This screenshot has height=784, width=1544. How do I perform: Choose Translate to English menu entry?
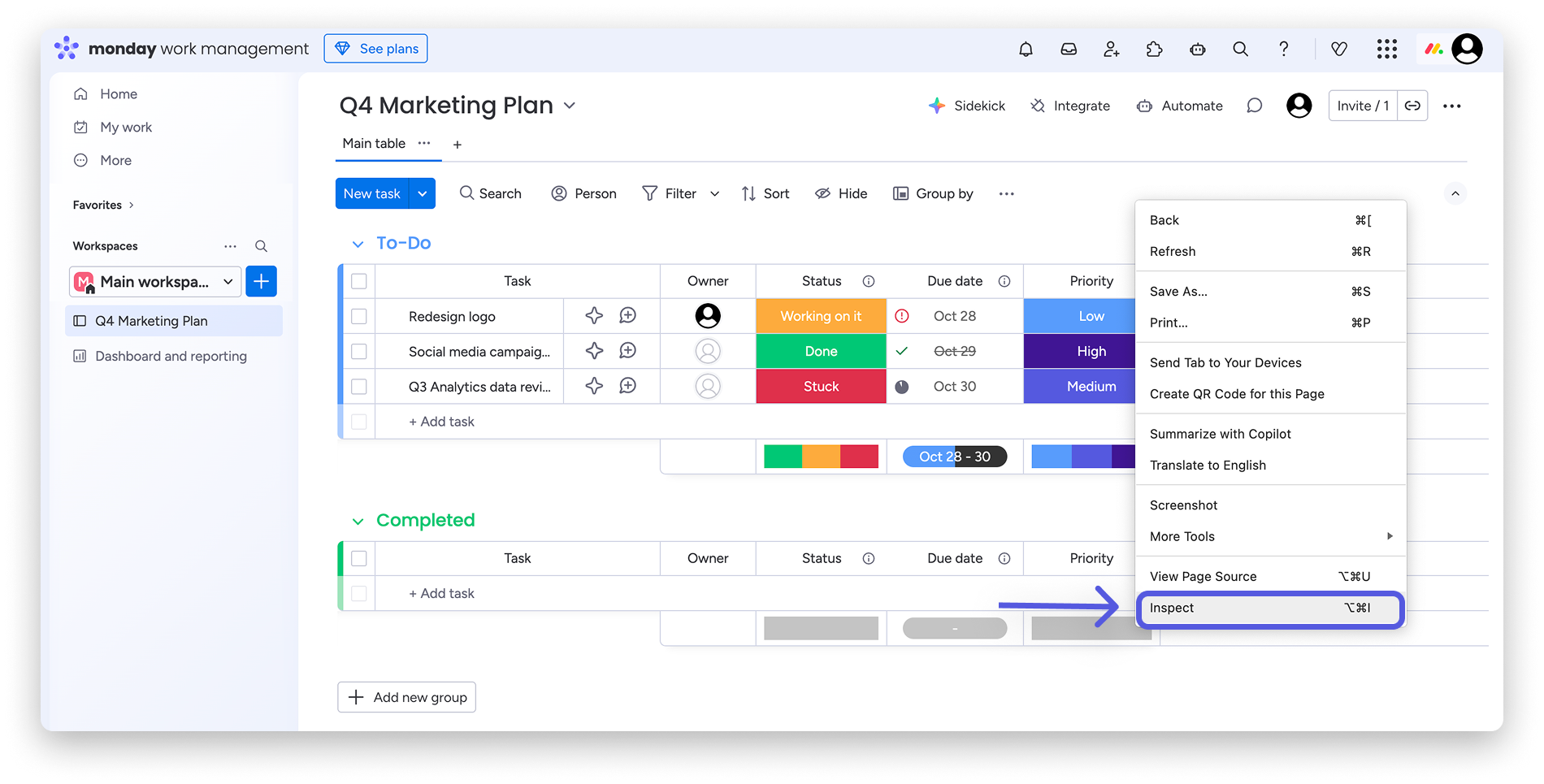1271,465
